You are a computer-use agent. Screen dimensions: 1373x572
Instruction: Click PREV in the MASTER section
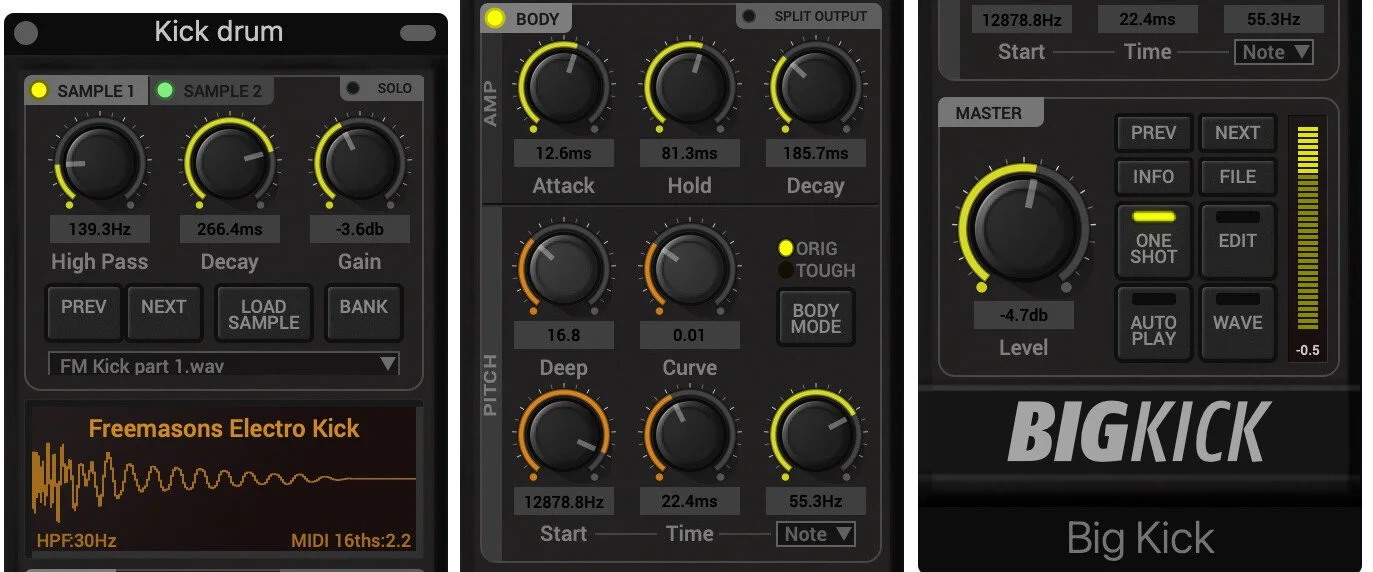[1153, 132]
